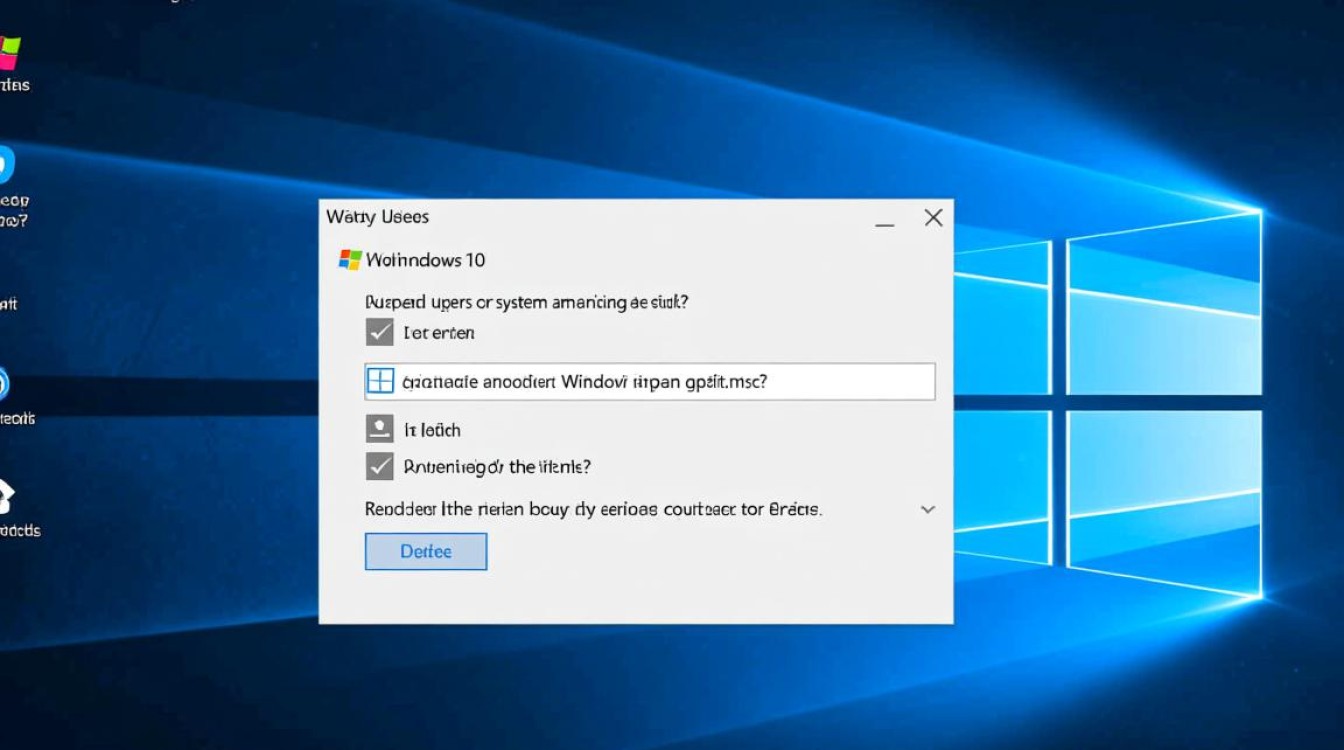Toggle the 'Iet erten' checkbox
1344x750 pixels.
click(380, 332)
